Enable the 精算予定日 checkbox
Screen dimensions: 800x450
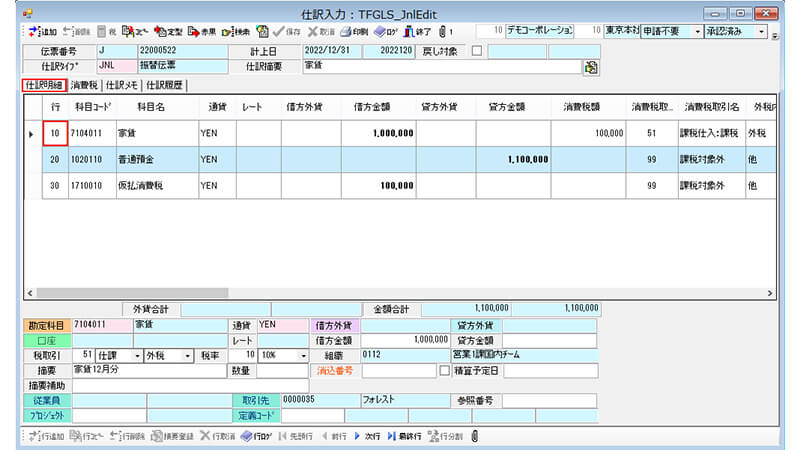446,369
